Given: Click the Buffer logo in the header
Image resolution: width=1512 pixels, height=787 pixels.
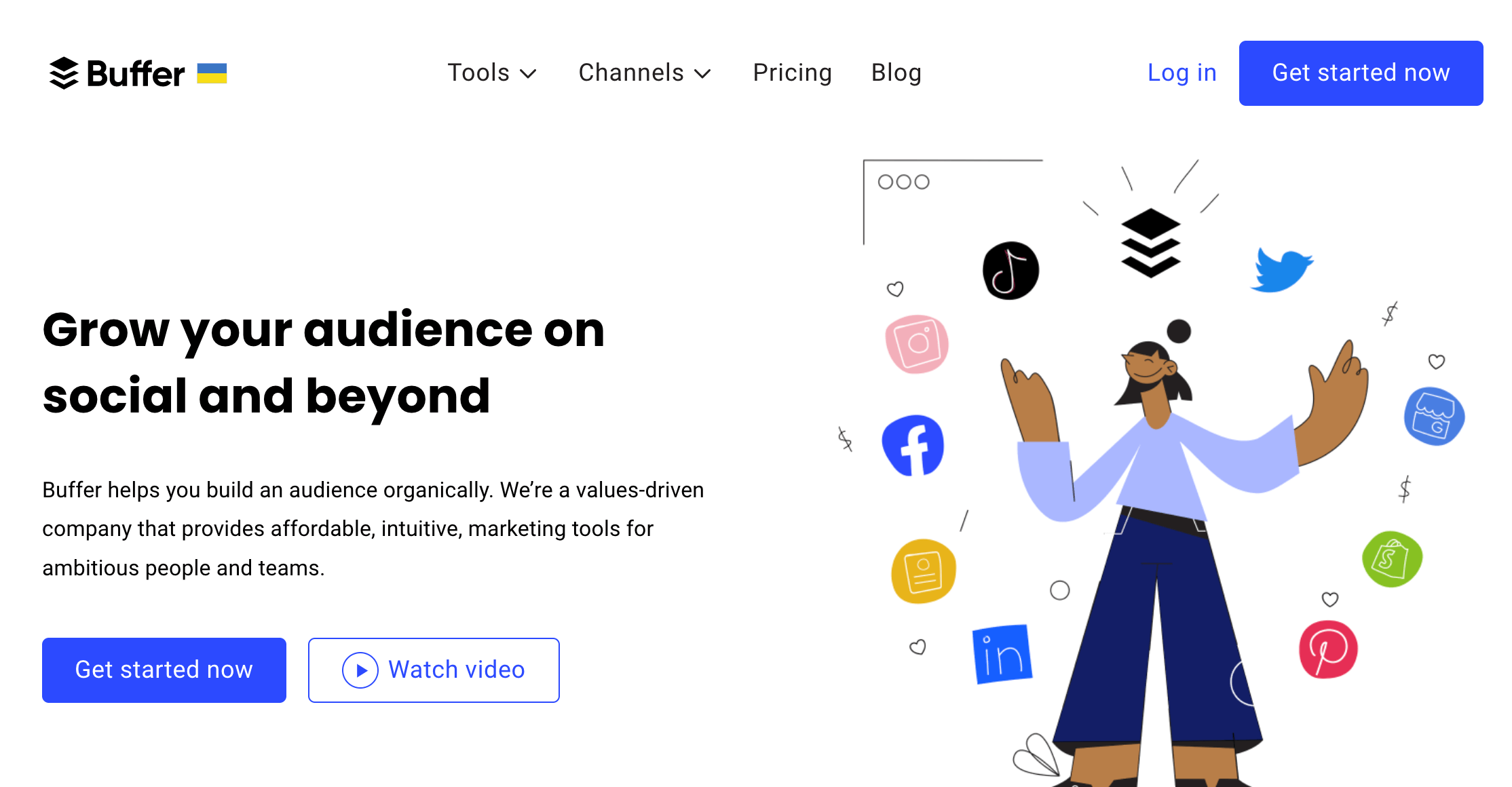Looking at the screenshot, I should 117,73.
